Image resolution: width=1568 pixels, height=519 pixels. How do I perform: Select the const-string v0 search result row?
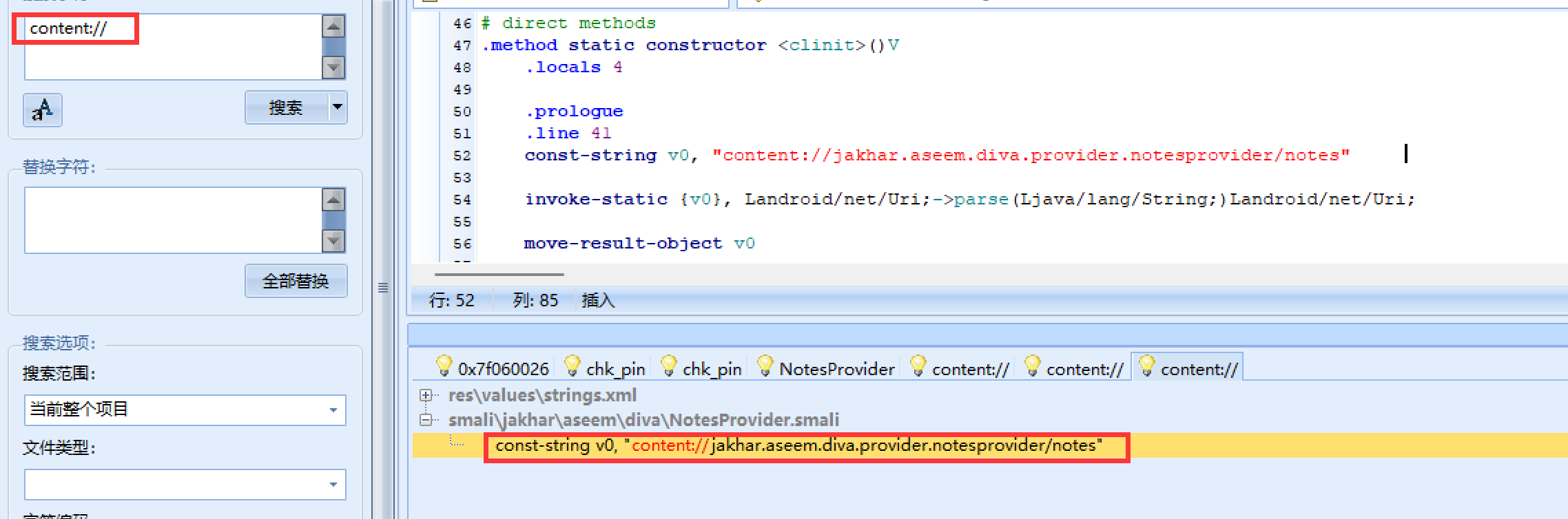coord(799,445)
